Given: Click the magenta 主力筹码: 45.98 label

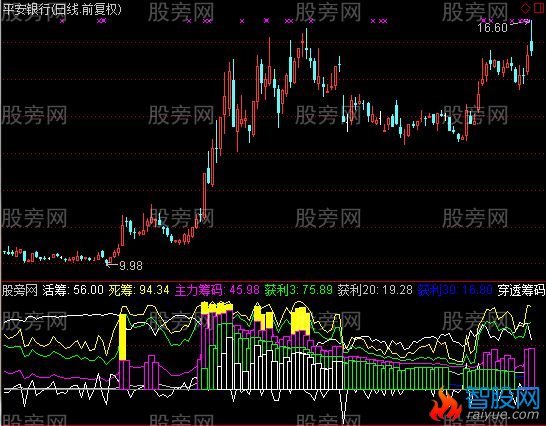Looking at the screenshot, I should coord(218,290).
